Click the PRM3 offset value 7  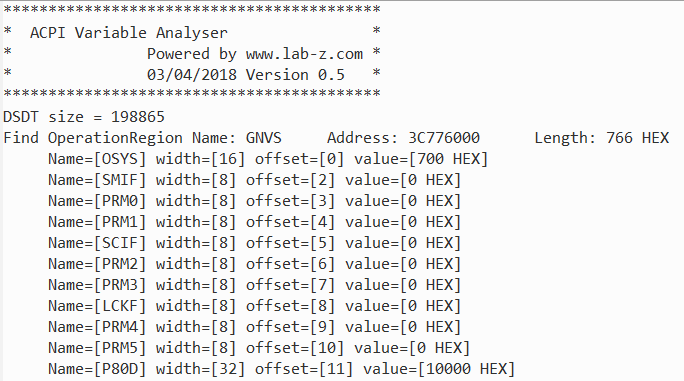[x=322, y=285]
